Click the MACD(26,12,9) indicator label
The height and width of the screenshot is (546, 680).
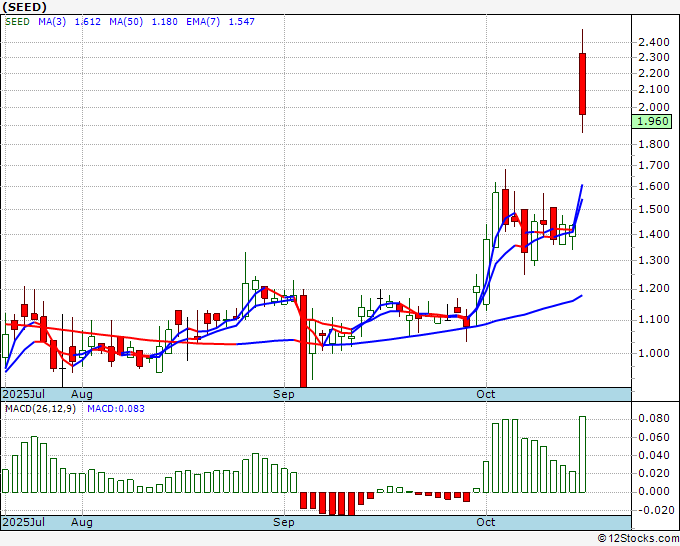coord(40,409)
